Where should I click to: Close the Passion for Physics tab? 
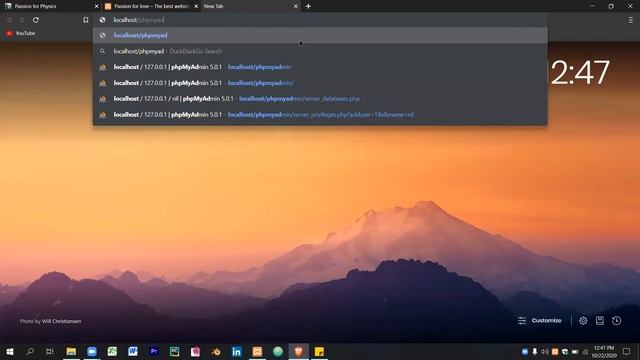(x=96, y=6)
